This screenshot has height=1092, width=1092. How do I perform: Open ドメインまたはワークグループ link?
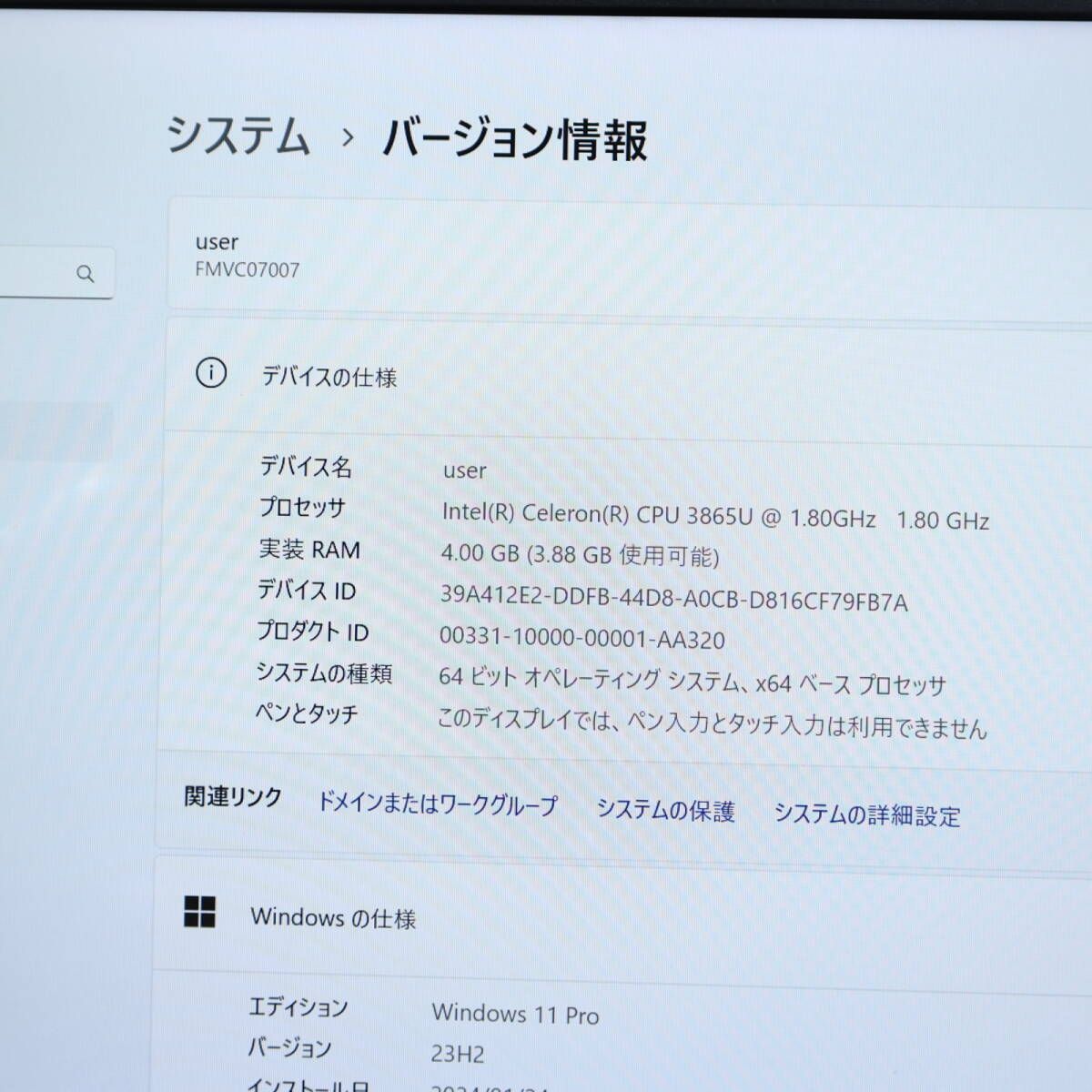click(x=437, y=804)
